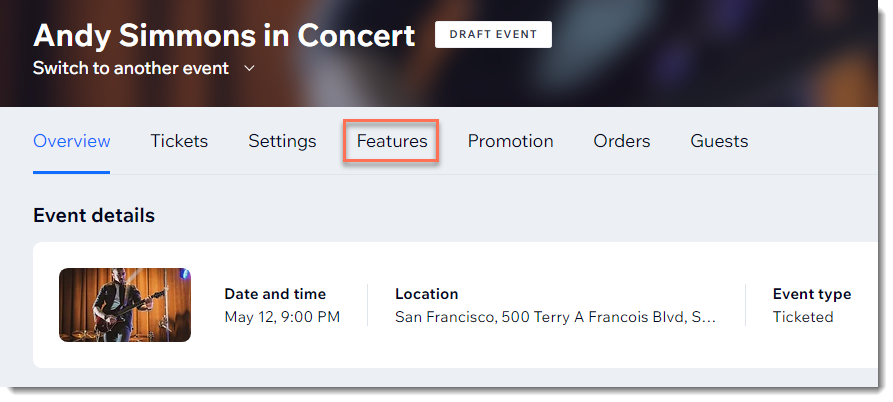Return to the Overview tab
The width and height of the screenshot is (893, 402).
(72, 141)
